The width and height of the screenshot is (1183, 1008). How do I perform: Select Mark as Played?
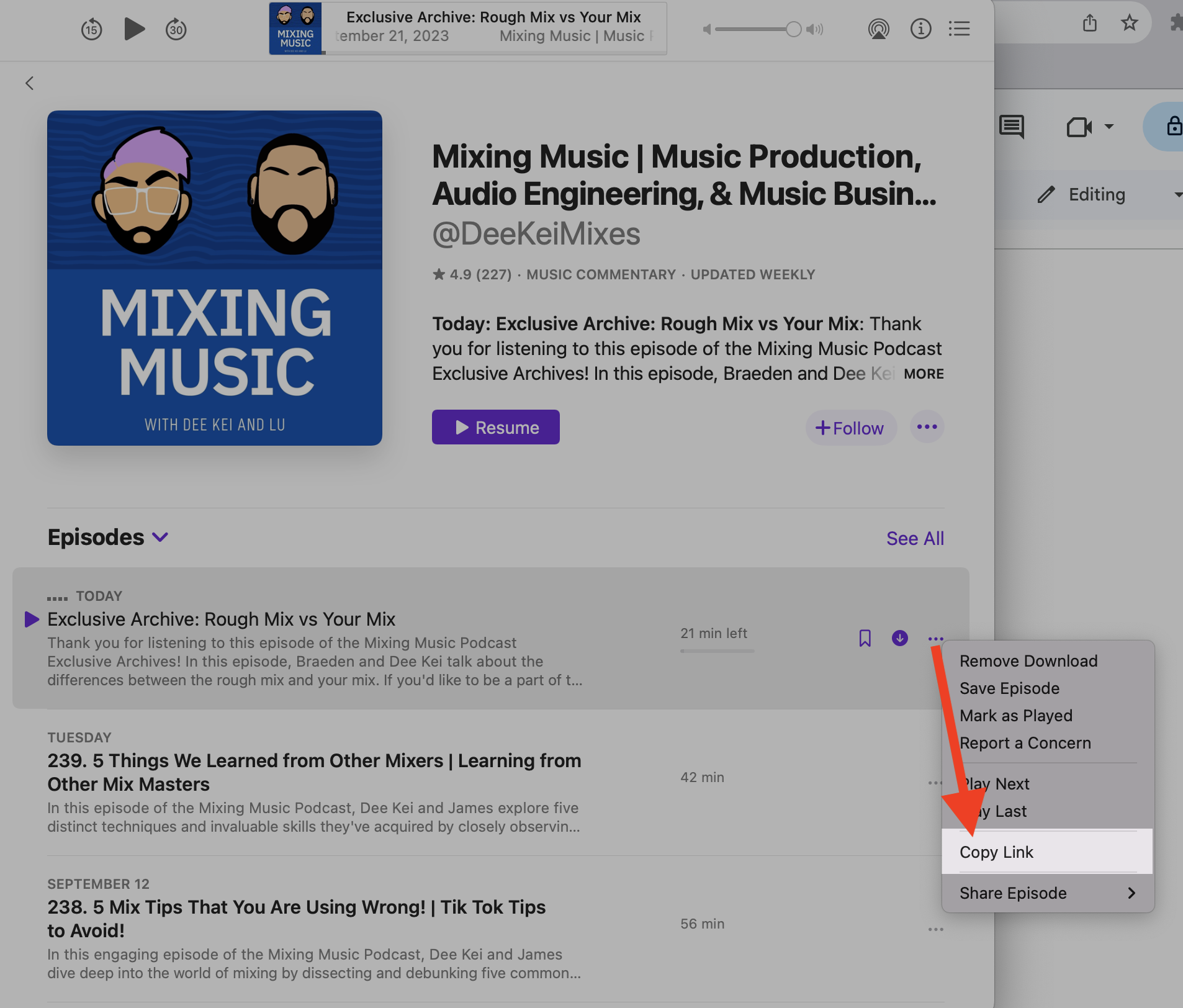1016,716
